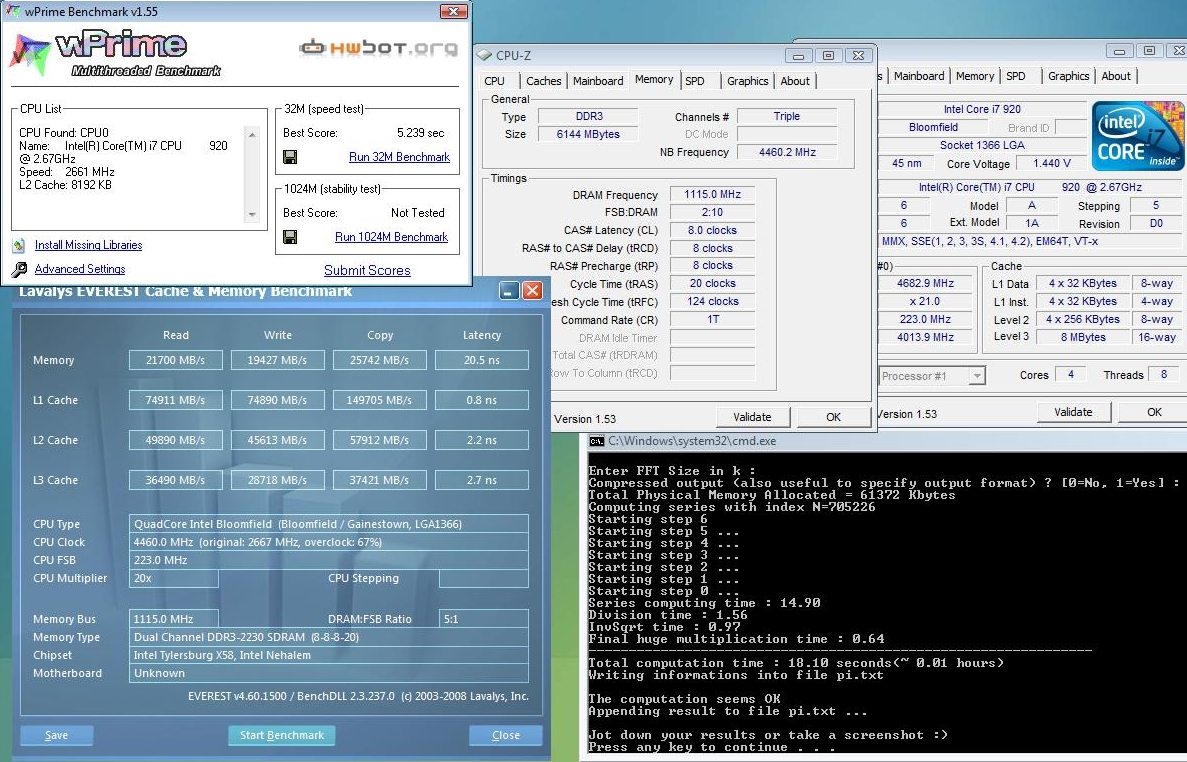This screenshot has width=1187, height=762.
Task: Click the Submit Scores link in wPrime
Action: pyautogui.click(x=367, y=270)
